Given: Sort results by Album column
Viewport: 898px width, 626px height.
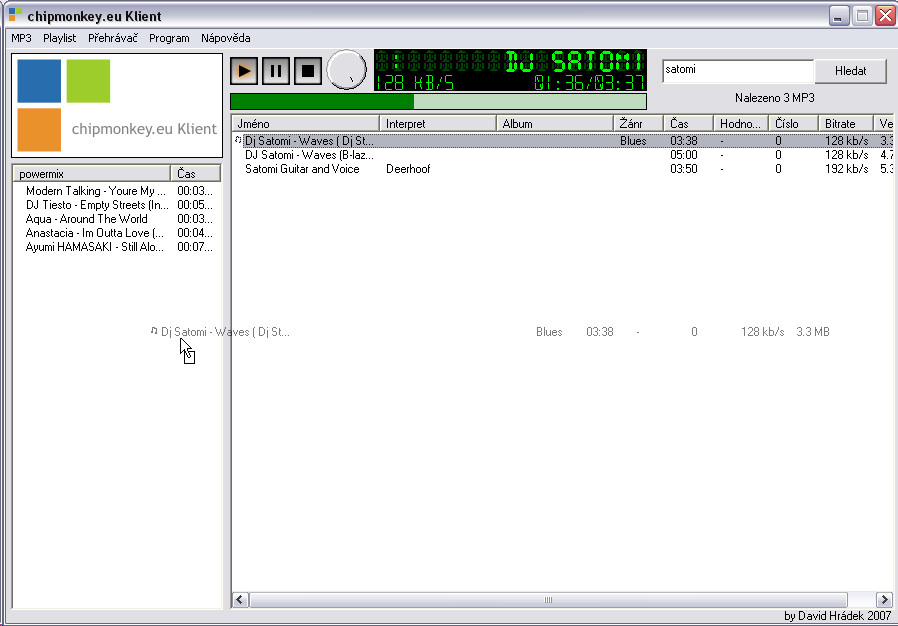Looking at the screenshot, I should pos(554,124).
